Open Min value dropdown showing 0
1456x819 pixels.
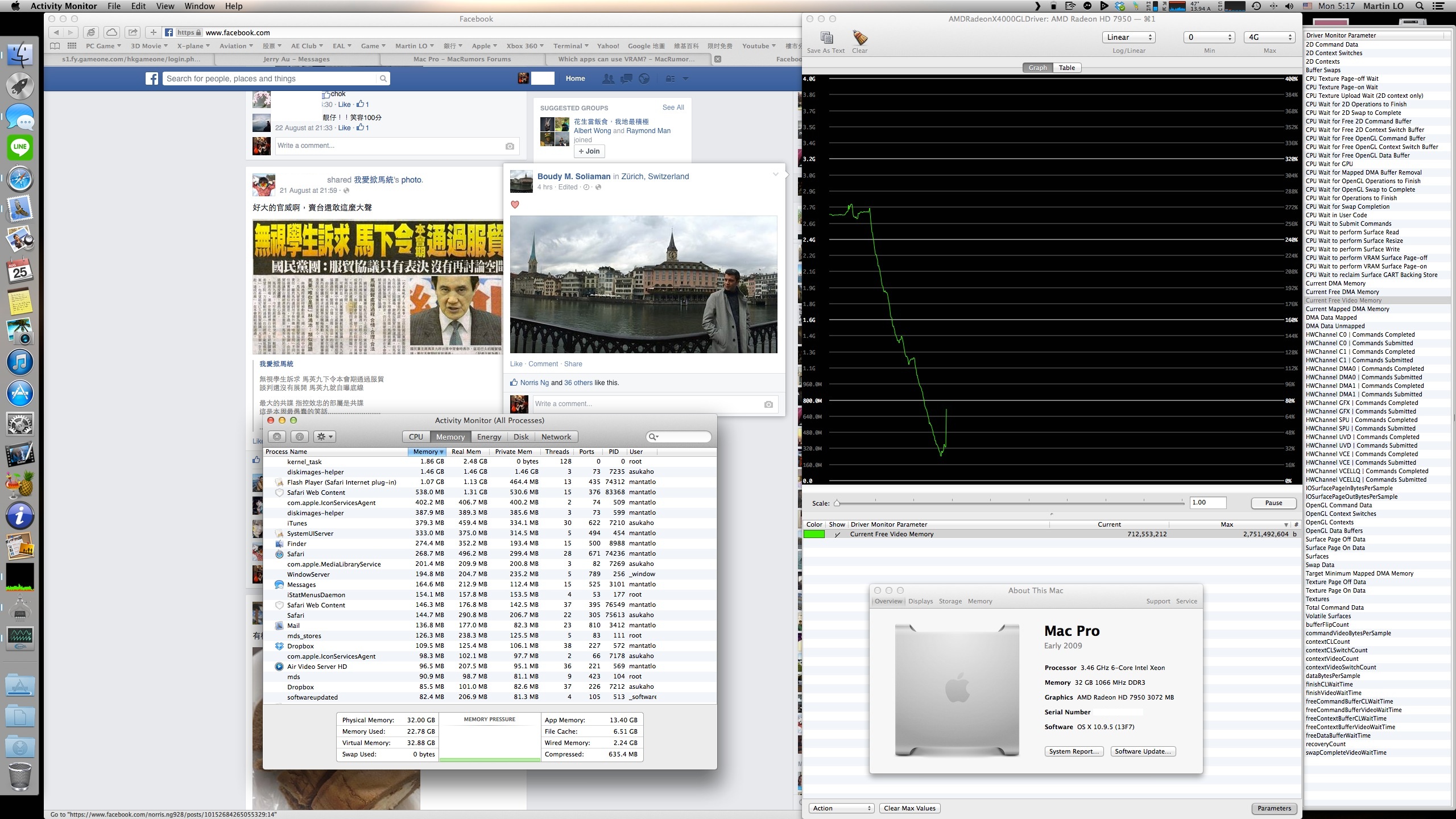click(x=1209, y=38)
